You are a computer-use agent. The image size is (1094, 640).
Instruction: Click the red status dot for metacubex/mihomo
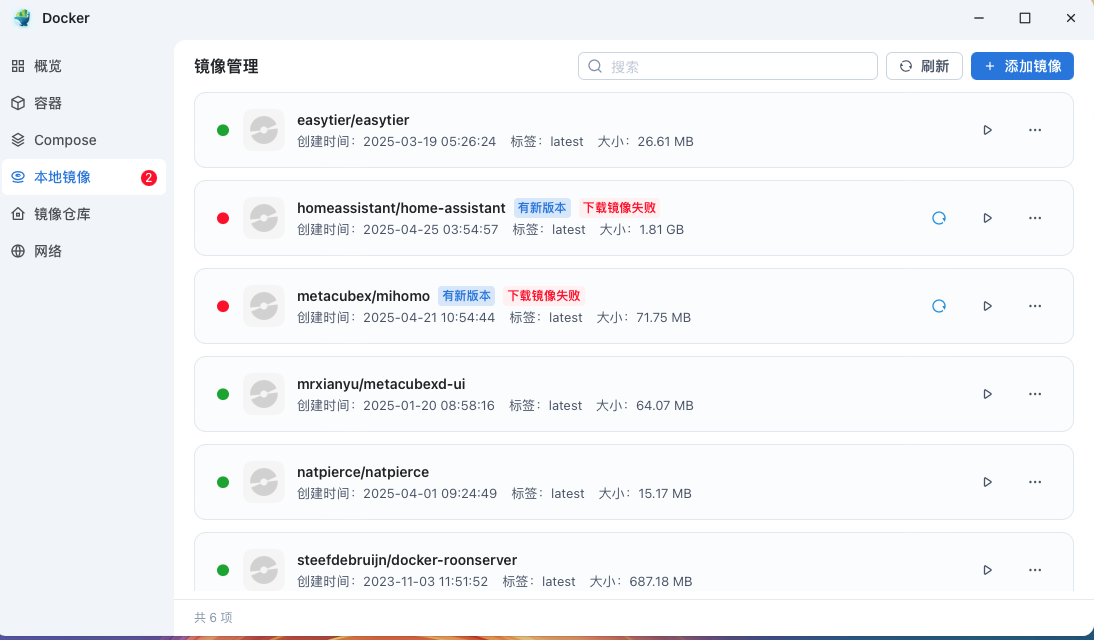[x=223, y=306]
